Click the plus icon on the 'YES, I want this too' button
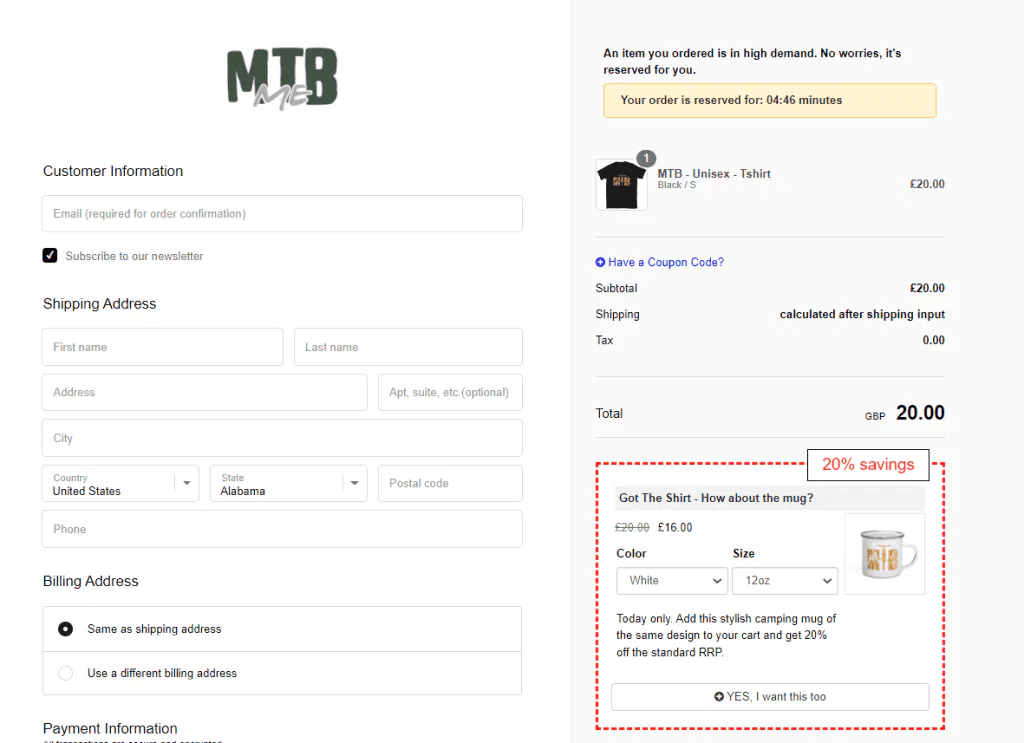The image size is (1024, 743). (720, 697)
